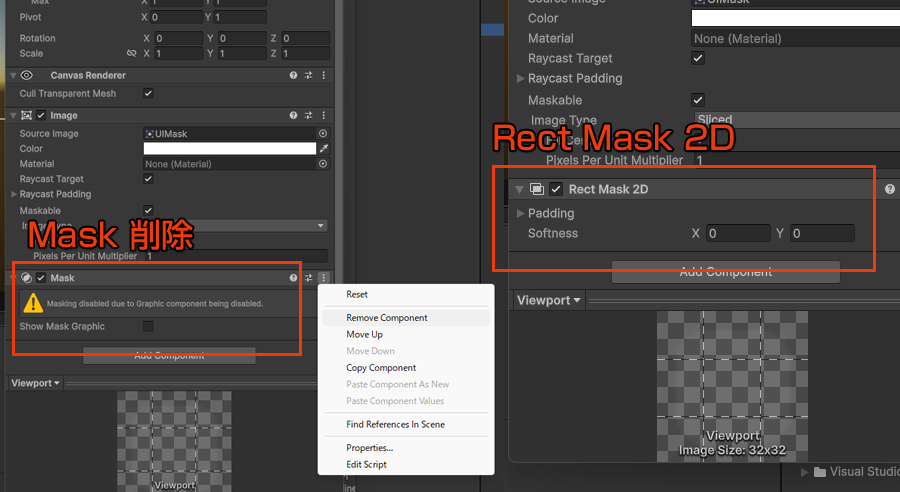Open the left Viewport dropdown
This screenshot has width=900, height=492.
point(35,383)
